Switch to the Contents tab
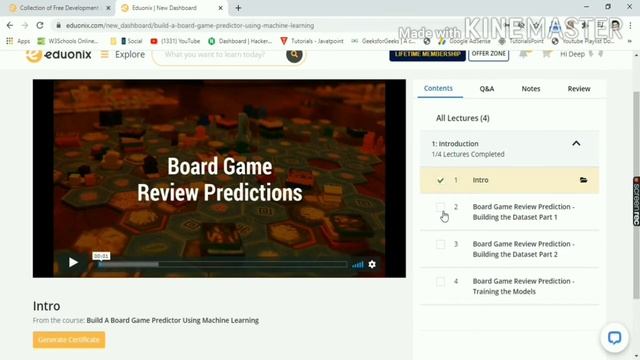This screenshot has height=360, width=640. tap(438, 88)
